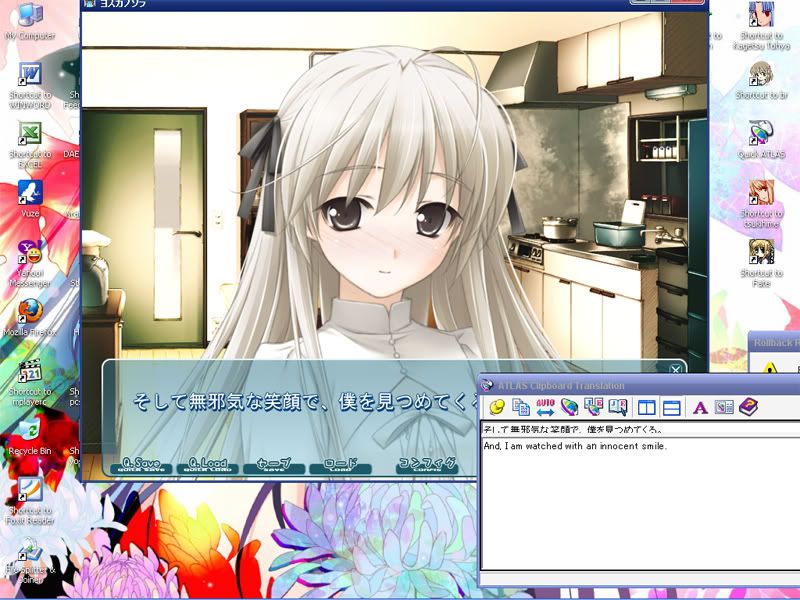
Task: Click the globe translation icon in ATLAS
Action: tap(569, 407)
